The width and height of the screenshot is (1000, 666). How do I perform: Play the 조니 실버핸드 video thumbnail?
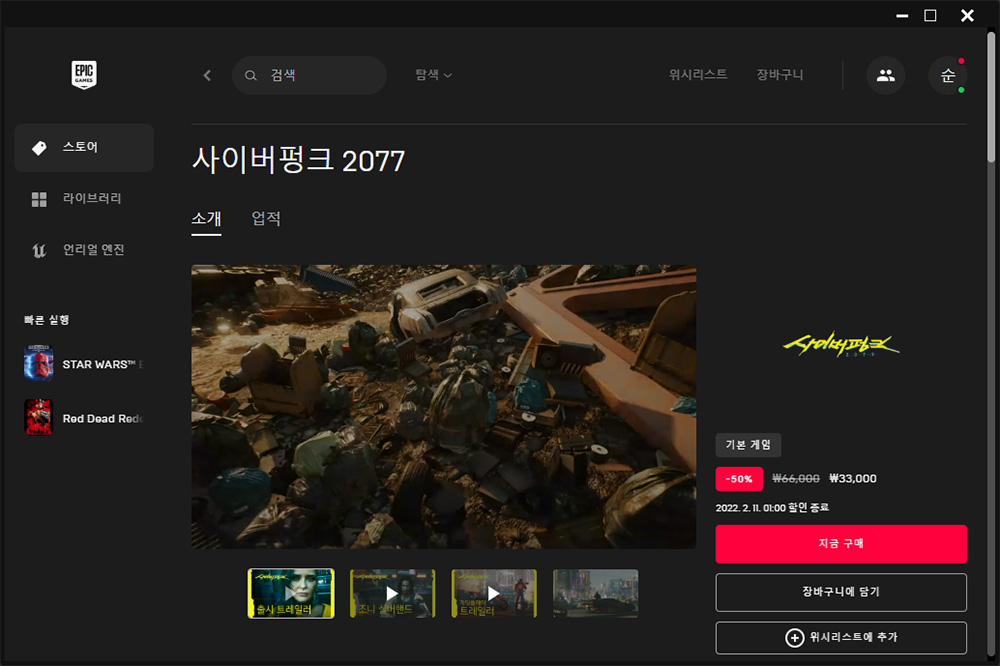click(x=392, y=593)
